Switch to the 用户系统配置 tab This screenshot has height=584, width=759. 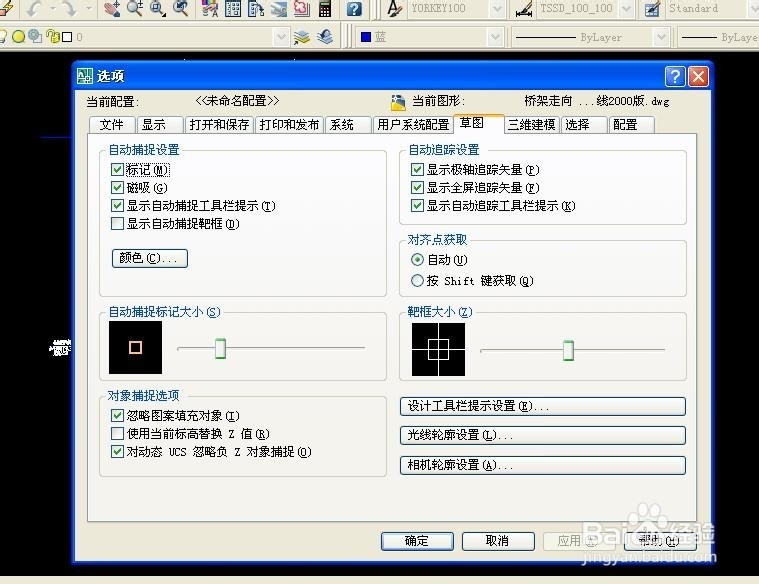tap(413, 125)
